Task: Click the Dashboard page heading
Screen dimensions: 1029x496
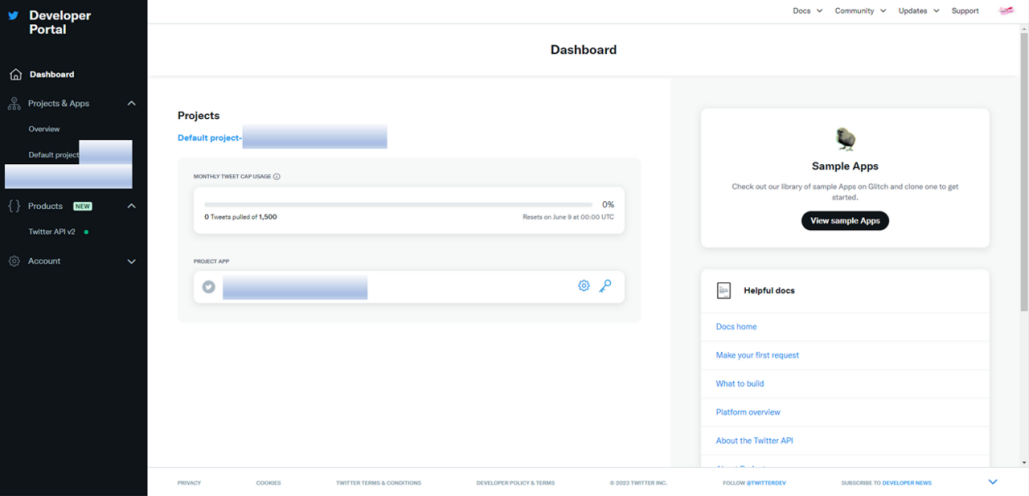Action: pos(583,50)
